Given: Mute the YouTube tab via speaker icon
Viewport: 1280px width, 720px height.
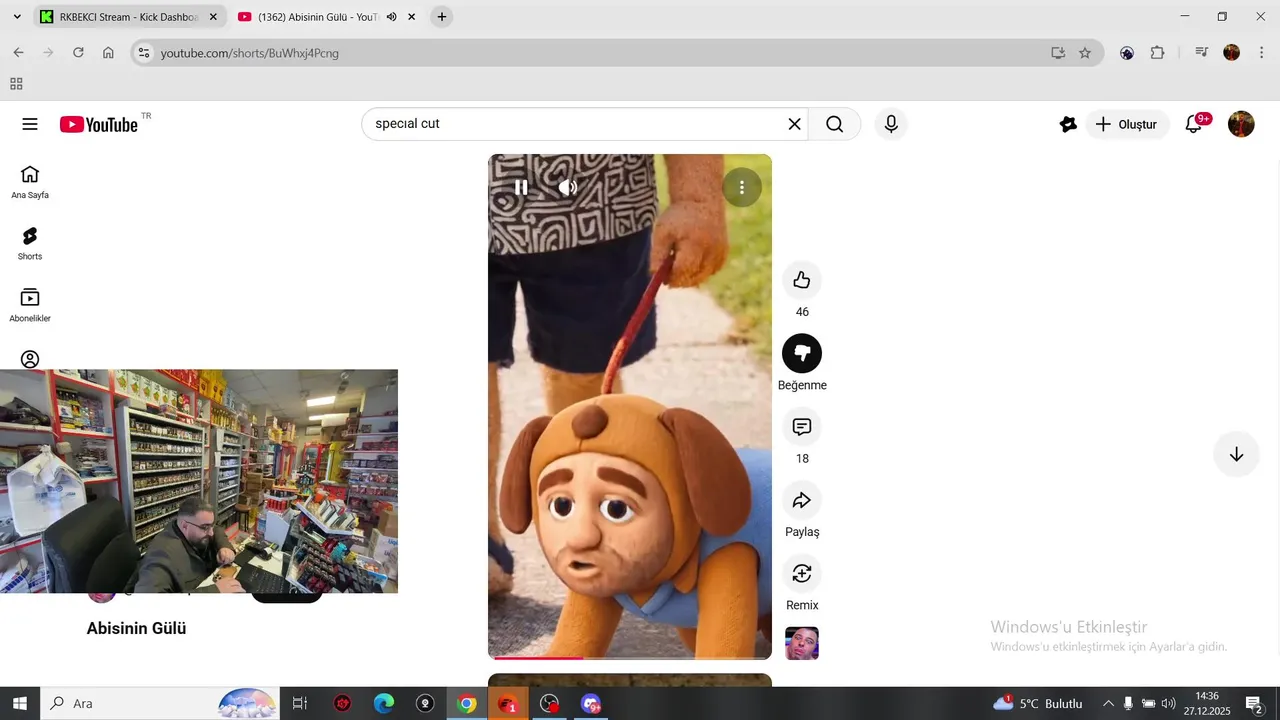Looking at the screenshot, I should pyautogui.click(x=392, y=17).
